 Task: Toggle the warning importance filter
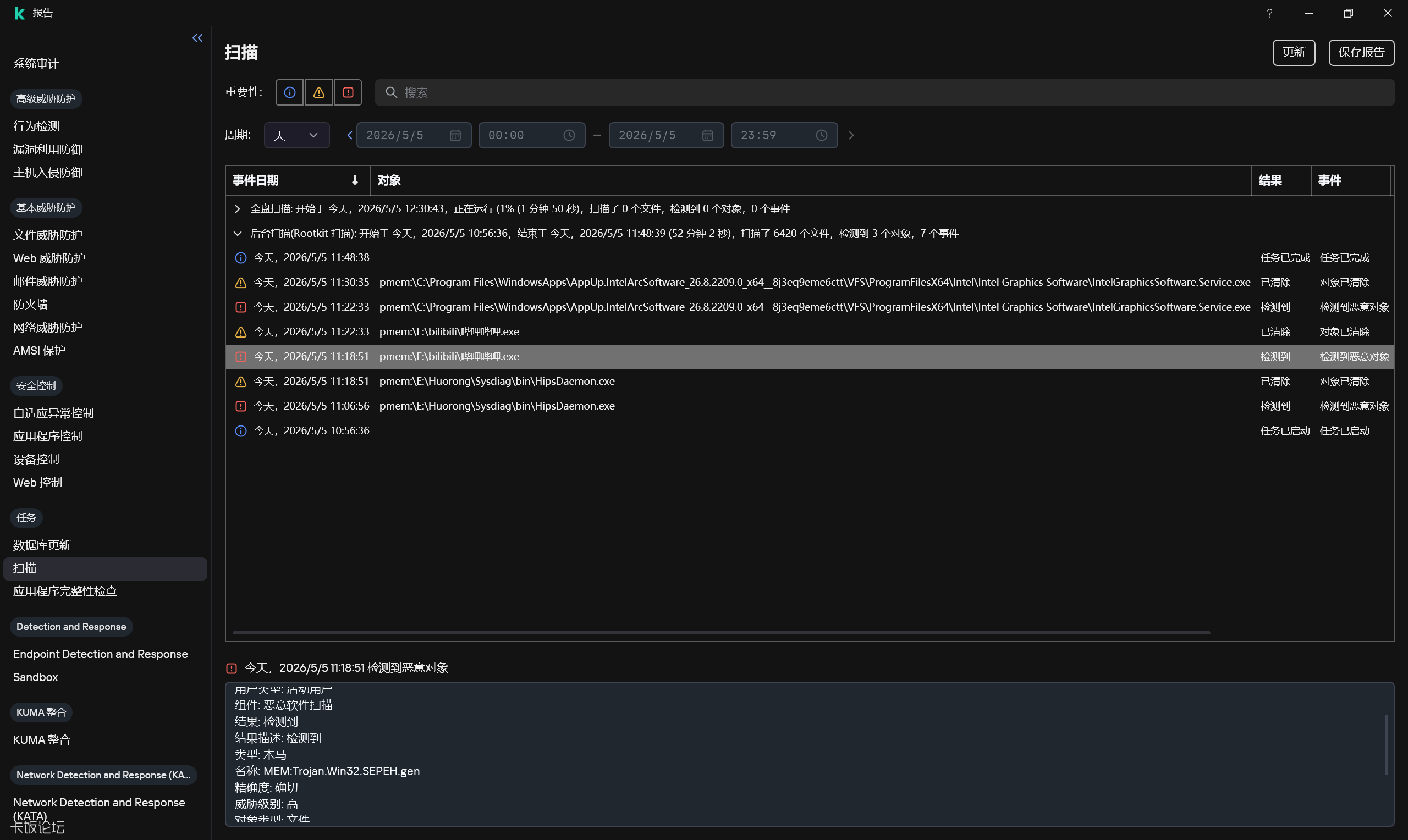319,92
